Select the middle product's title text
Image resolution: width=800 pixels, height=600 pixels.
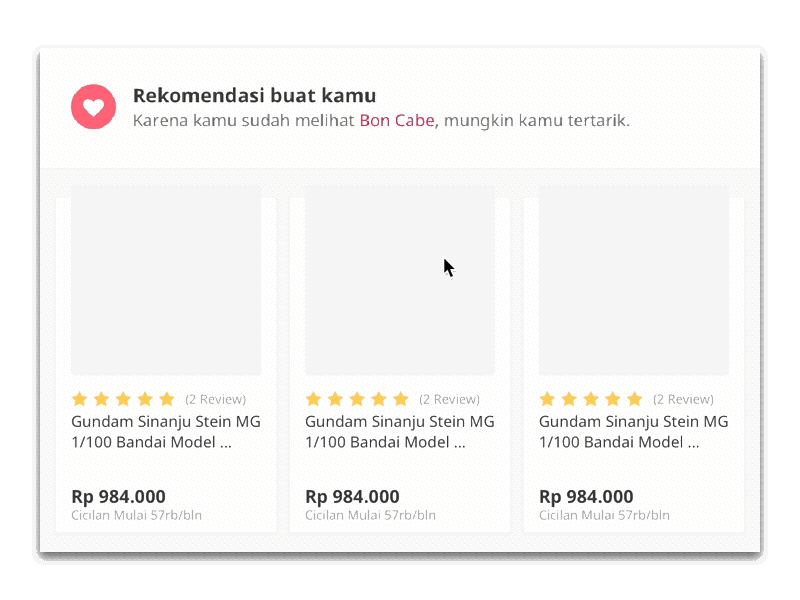(x=399, y=432)
